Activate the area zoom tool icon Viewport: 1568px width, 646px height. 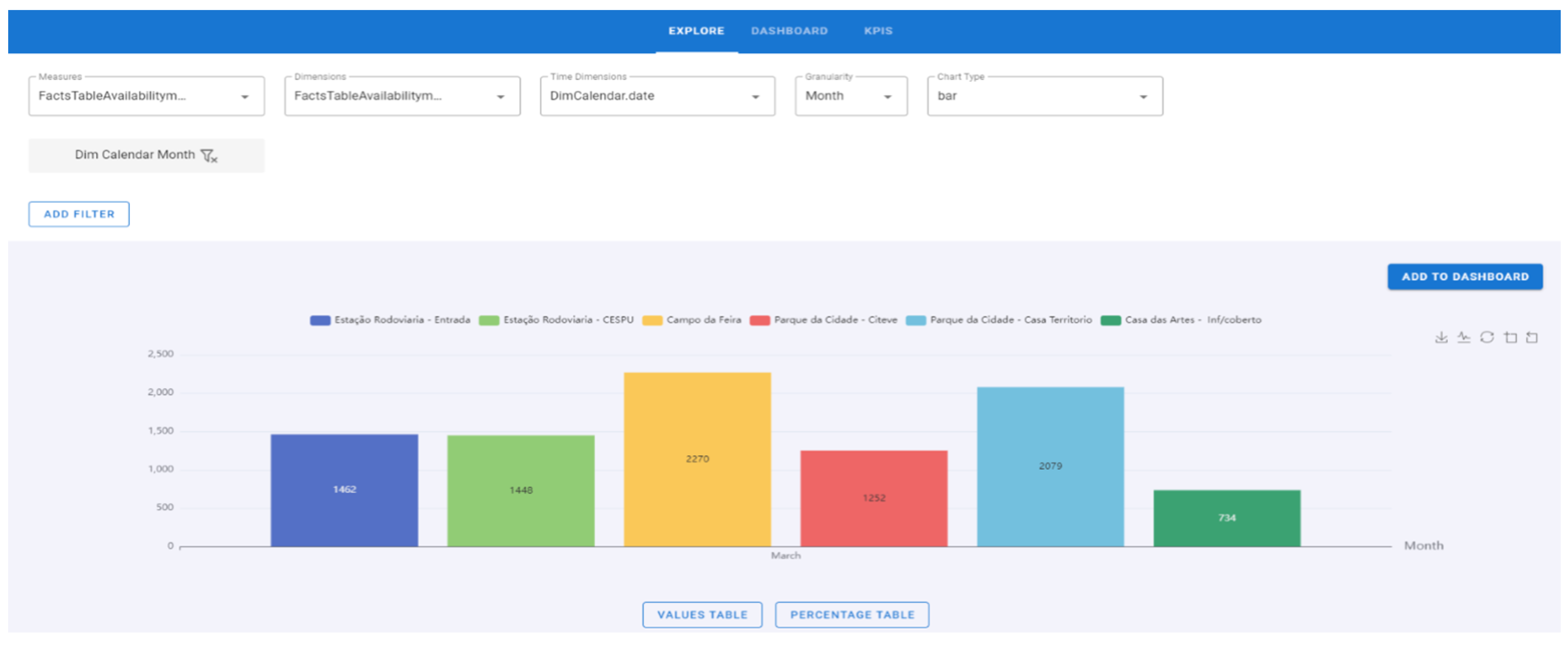click(1510, 337)
